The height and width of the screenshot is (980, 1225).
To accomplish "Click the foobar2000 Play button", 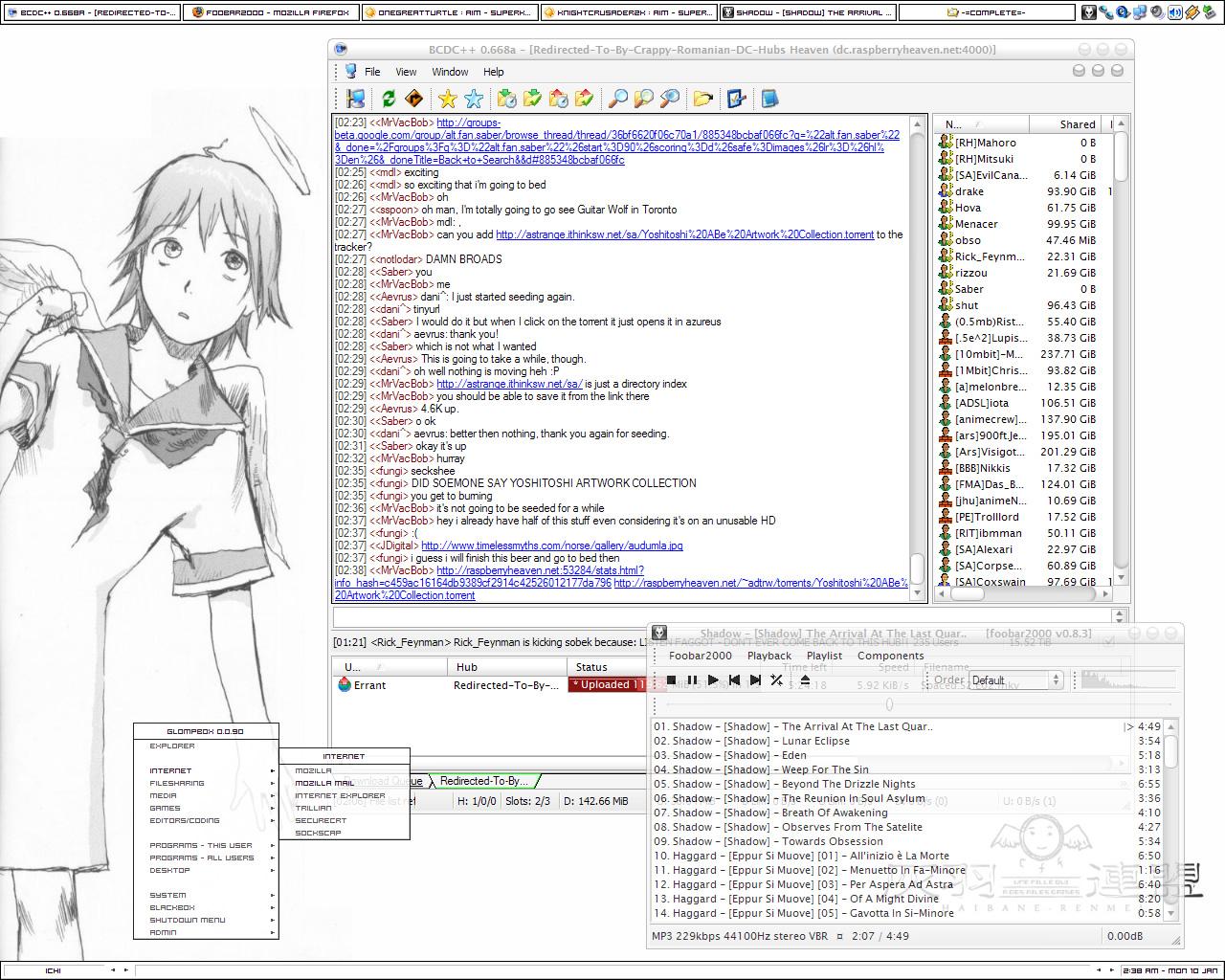I will click(713, 680).
